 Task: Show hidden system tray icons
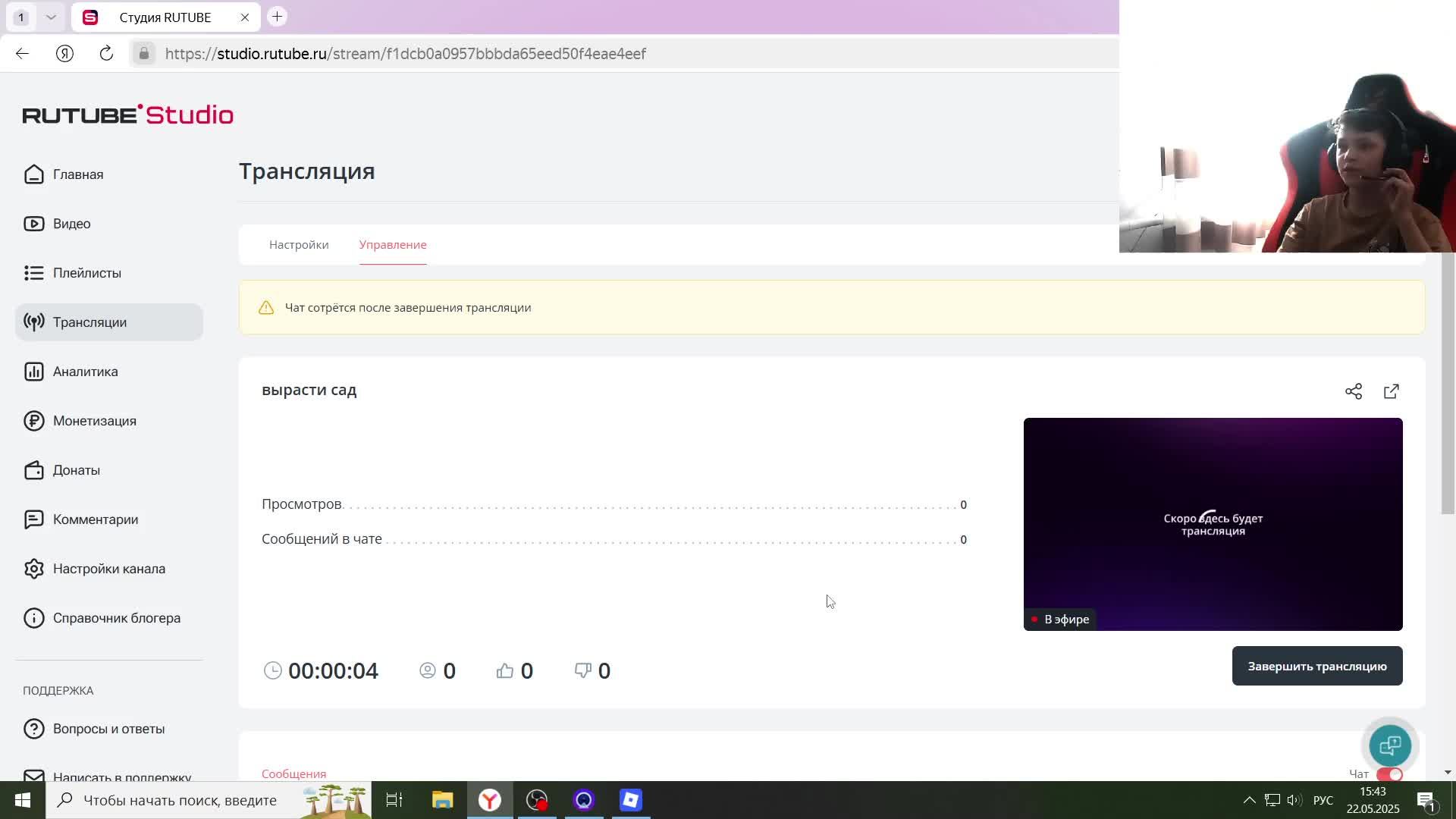1249,800
